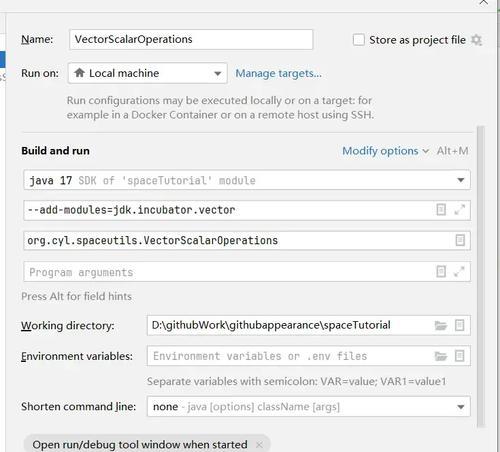Remove Open run/debug tool window option tag
The height and width of the screenshot is (452, 500).
259,445
